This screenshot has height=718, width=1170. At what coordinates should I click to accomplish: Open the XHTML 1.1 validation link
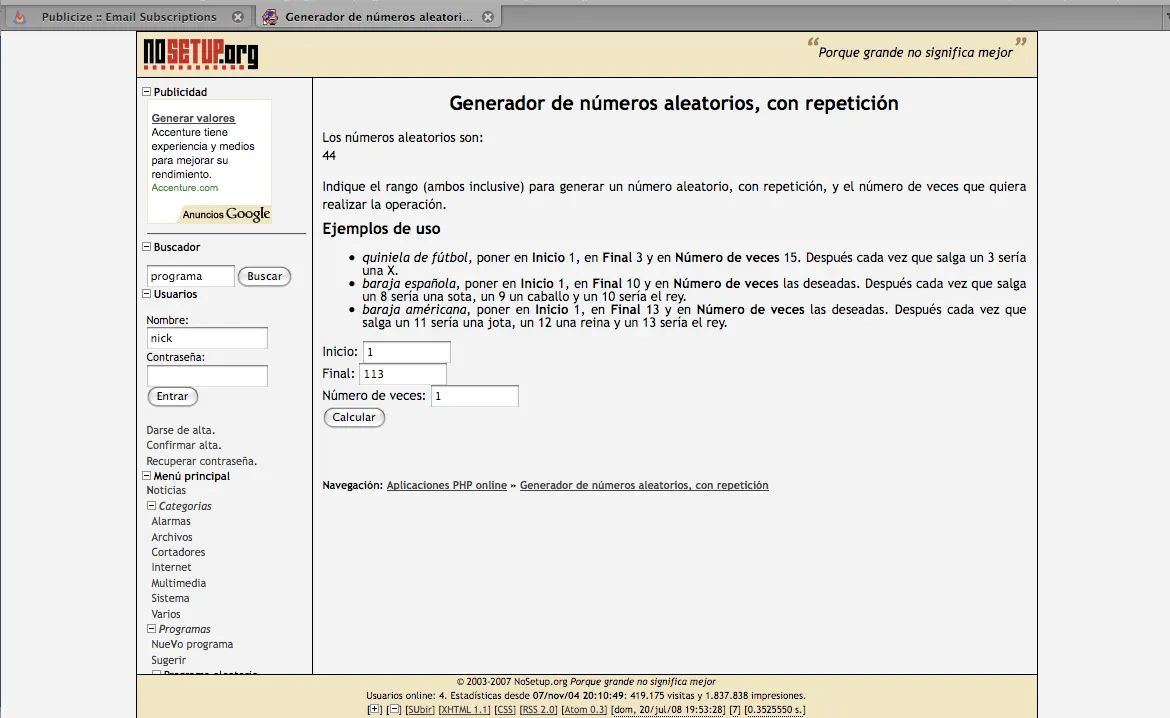[464, 710]
